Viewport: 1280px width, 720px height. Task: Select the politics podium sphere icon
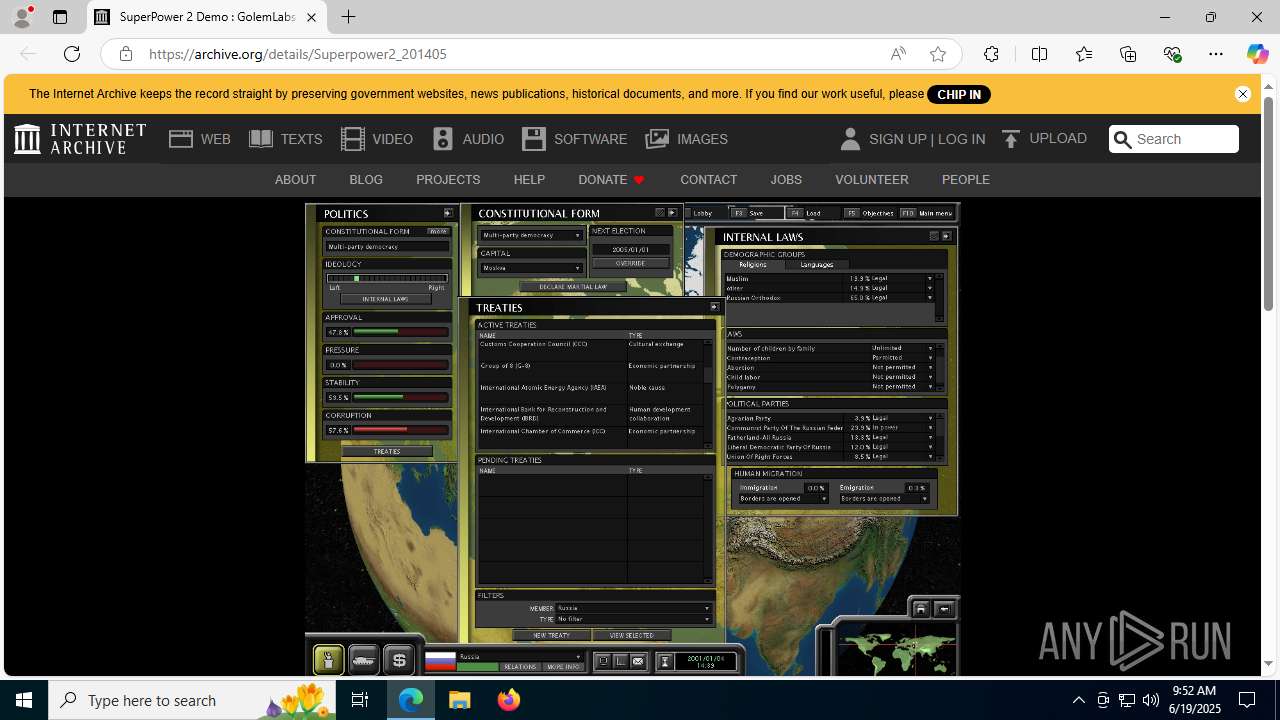[328, 659]
